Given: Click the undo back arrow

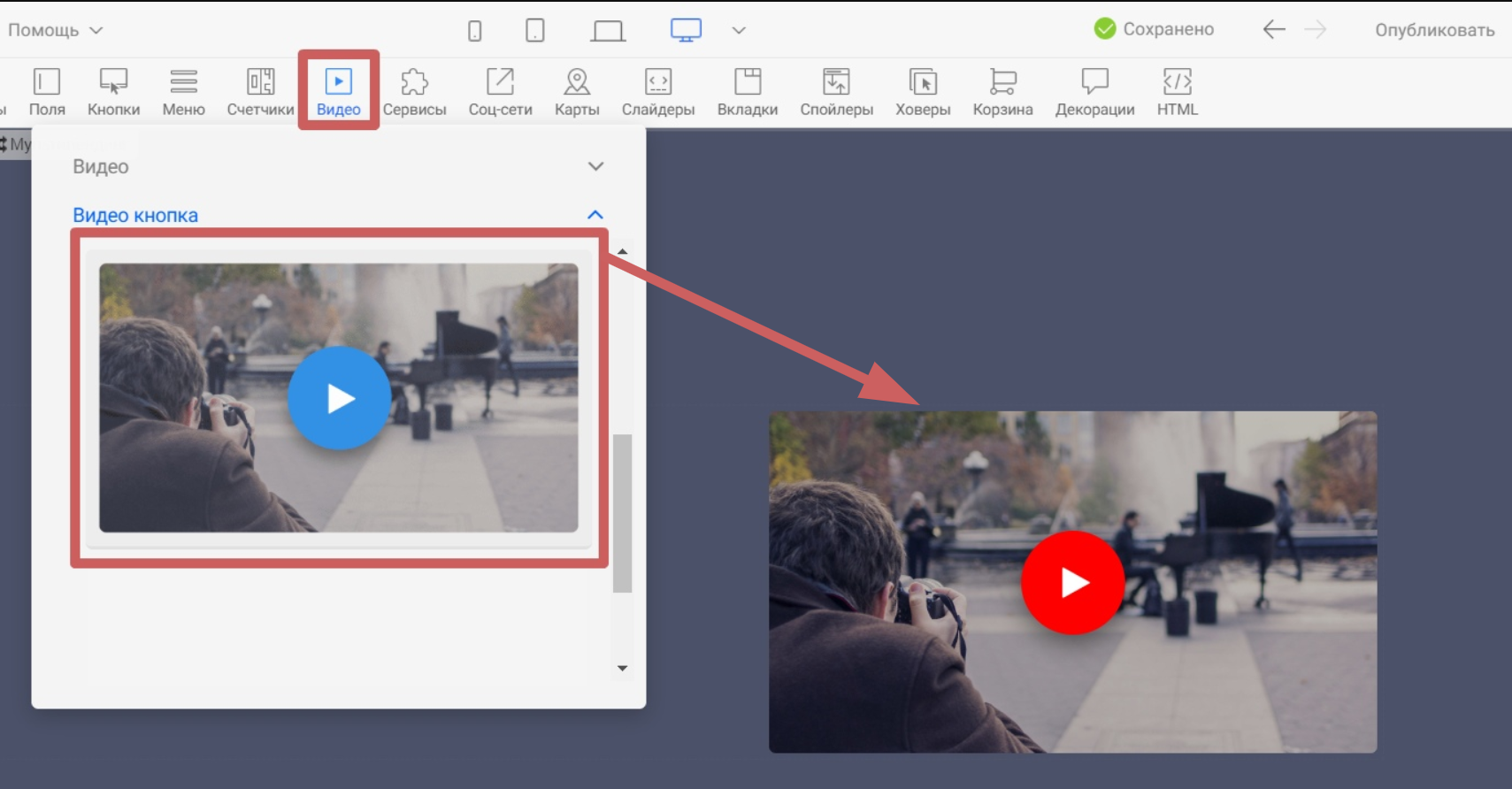Looking at the screenshot, I should (x=1273, y=30).
